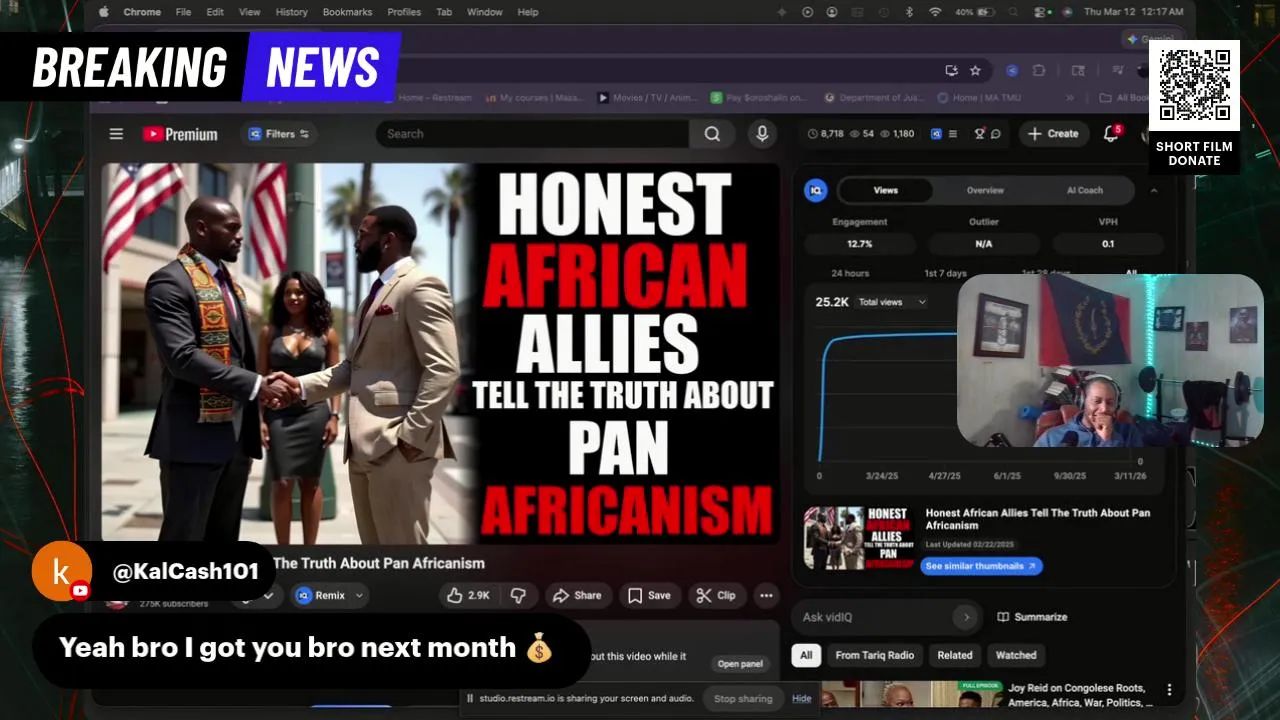
Task: Click Open panel button
Action: (740, 664)
